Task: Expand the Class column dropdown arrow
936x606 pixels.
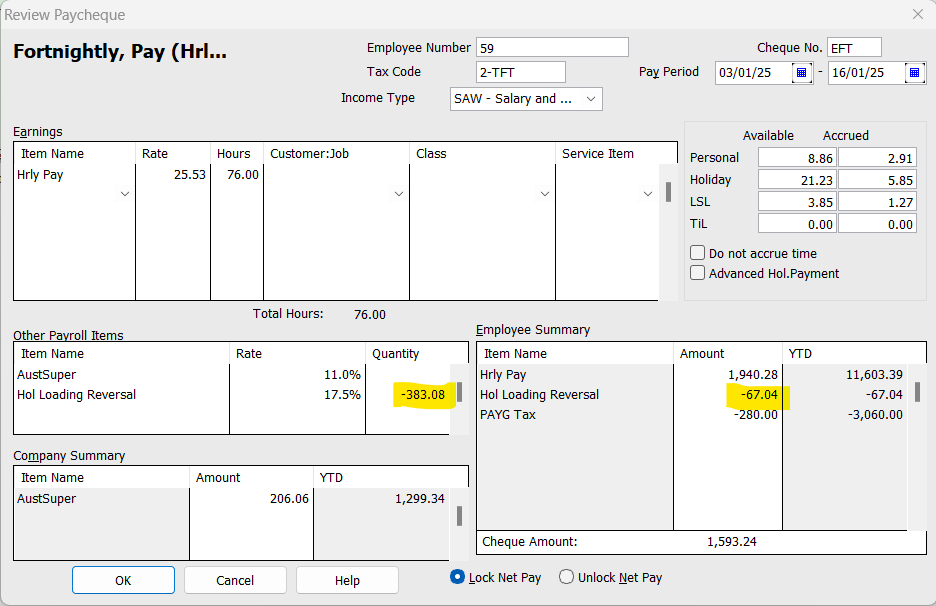Action: [x=544, y=193]
